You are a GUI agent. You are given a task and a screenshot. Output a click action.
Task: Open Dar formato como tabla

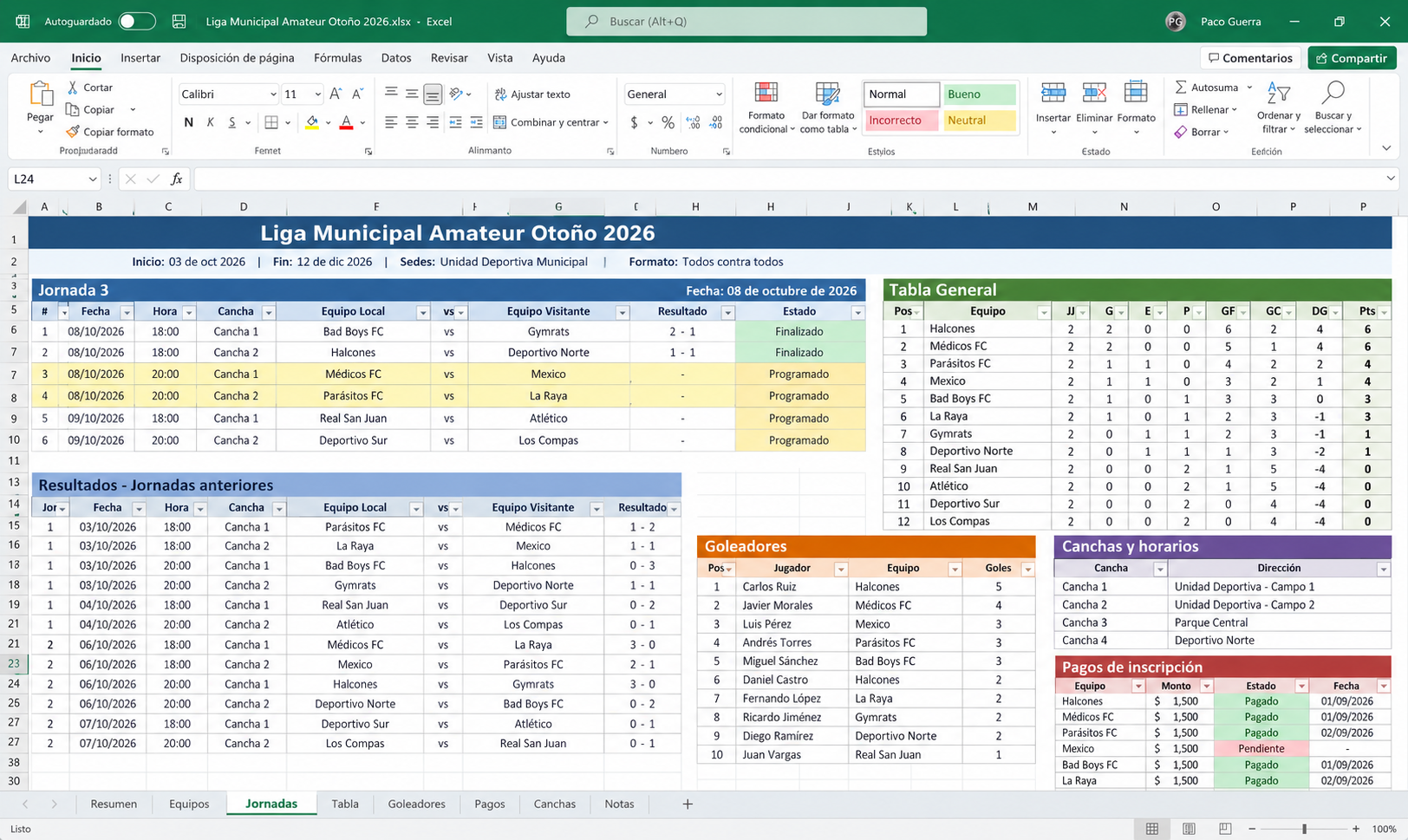tap(828, 108)
